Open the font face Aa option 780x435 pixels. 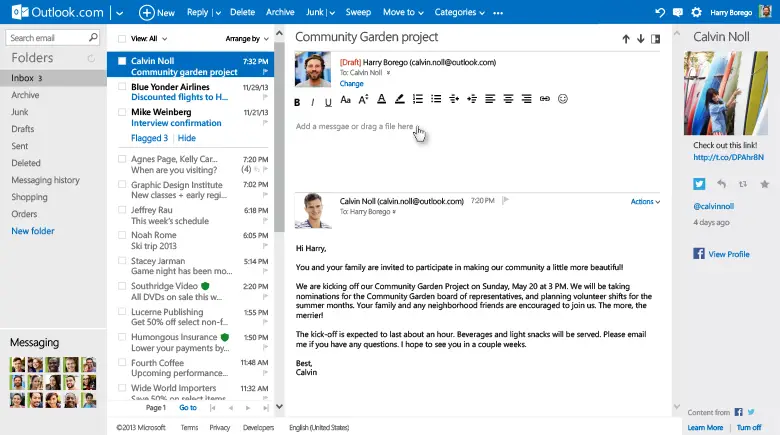pyautogui.click(x=345, y=100)
